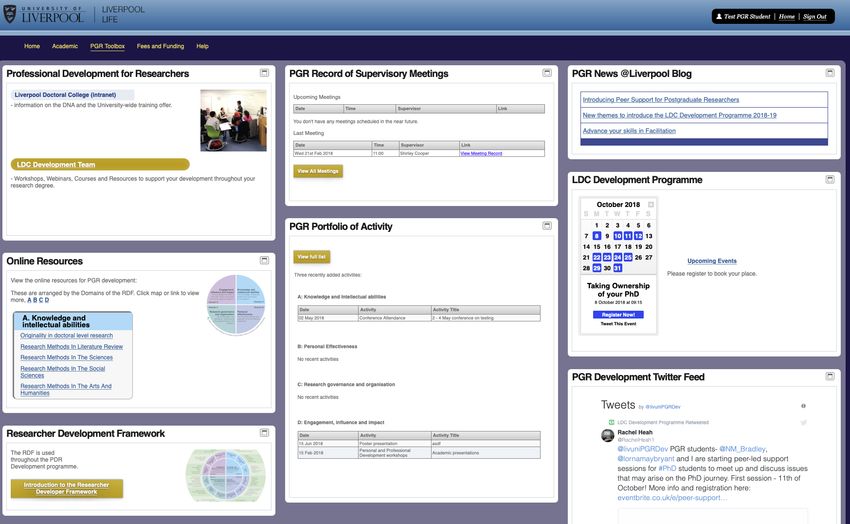
Task: Collapse the PGR News @Liverpool Blog panel
Action: [x=830, y=73]
